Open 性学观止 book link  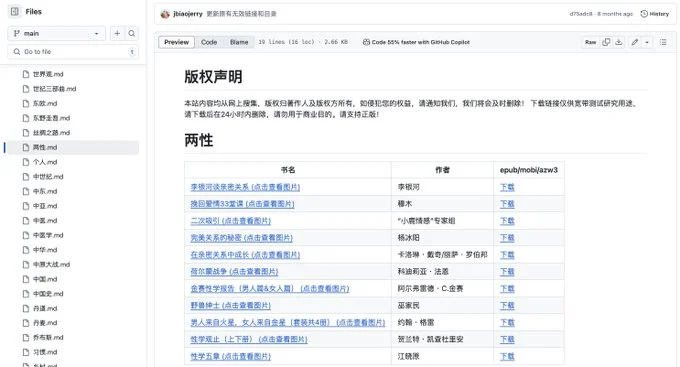point(249,339)
